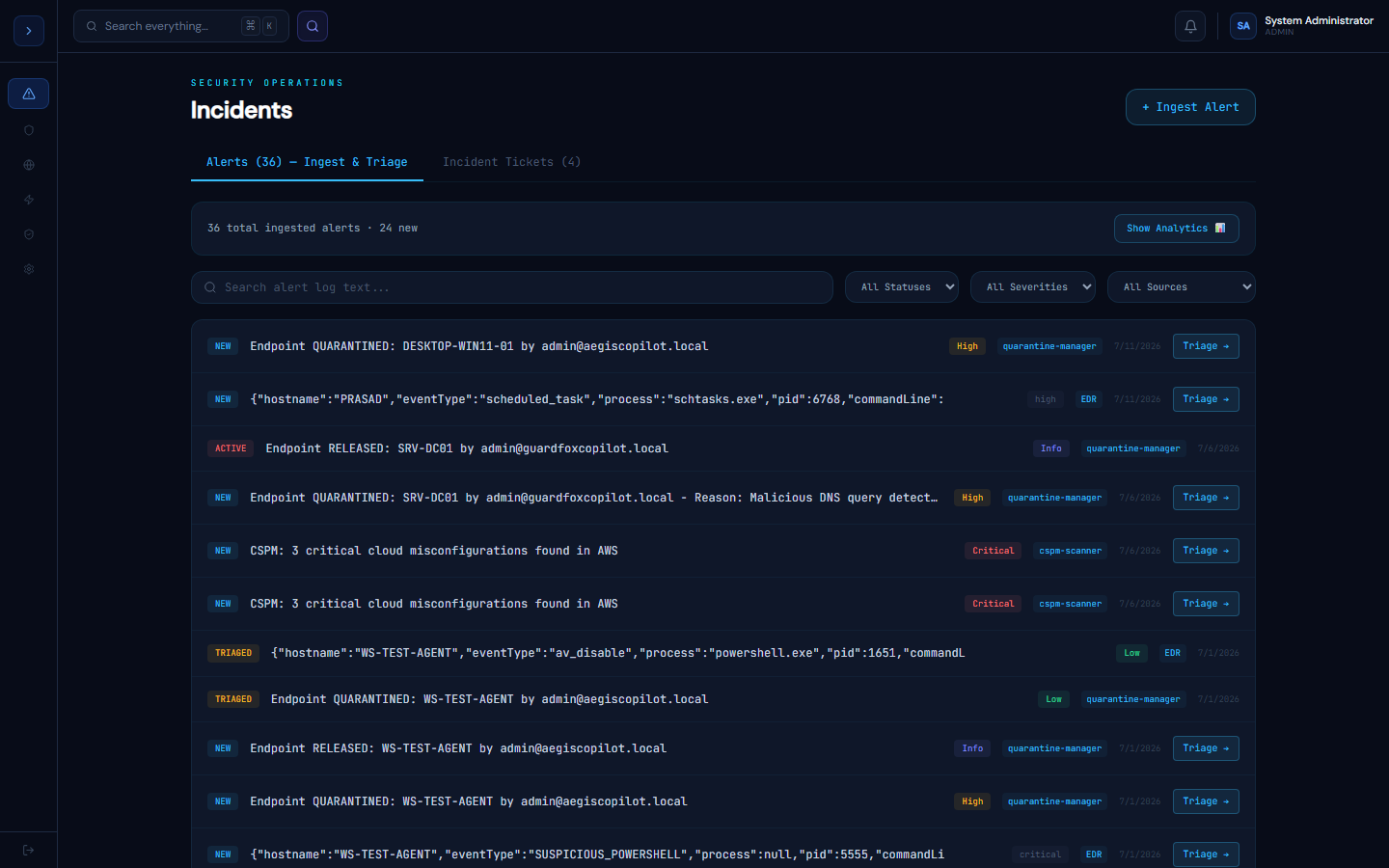
Task: Click the 7/11/2026 date on the PRASAD row
Action: [1137, 399]
